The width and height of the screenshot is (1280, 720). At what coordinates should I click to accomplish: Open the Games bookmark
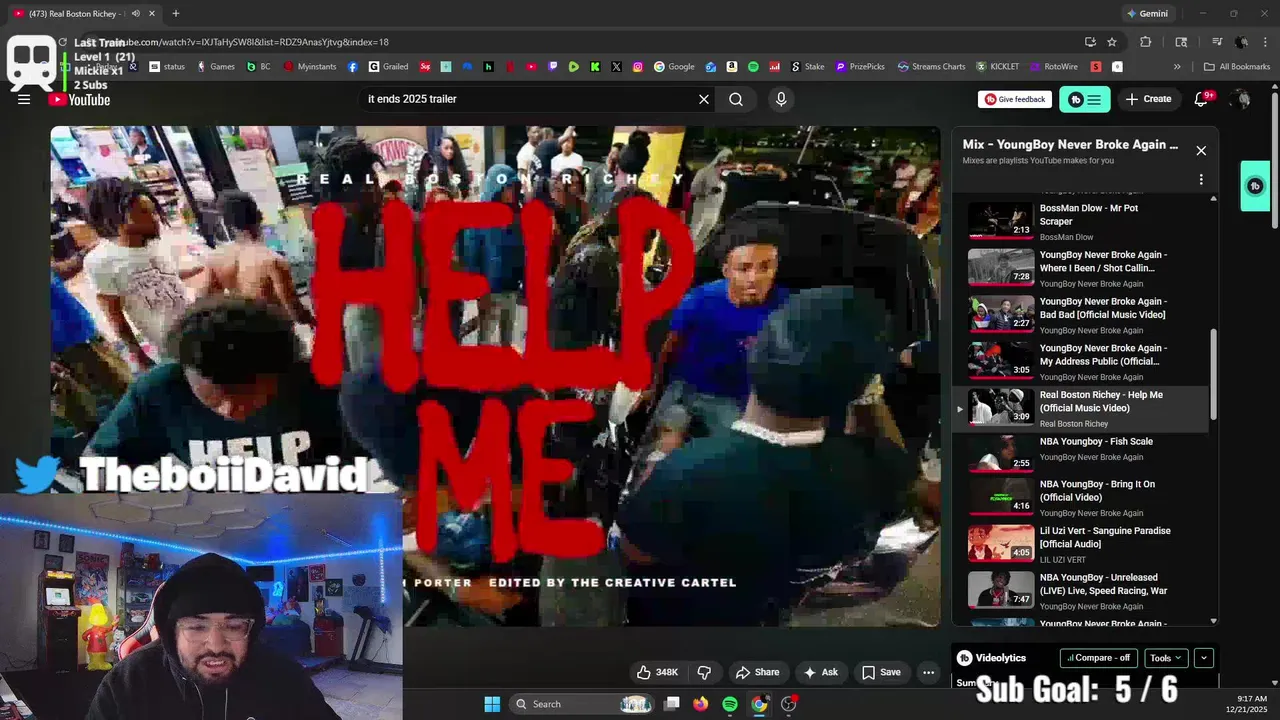pos(216,67)
